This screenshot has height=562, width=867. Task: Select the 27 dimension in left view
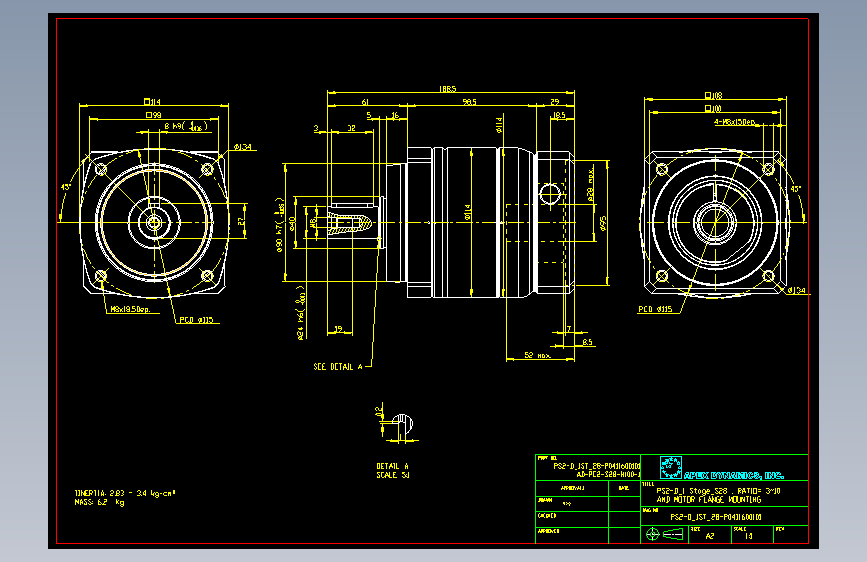pyautogui.click(x=241, y=221)
